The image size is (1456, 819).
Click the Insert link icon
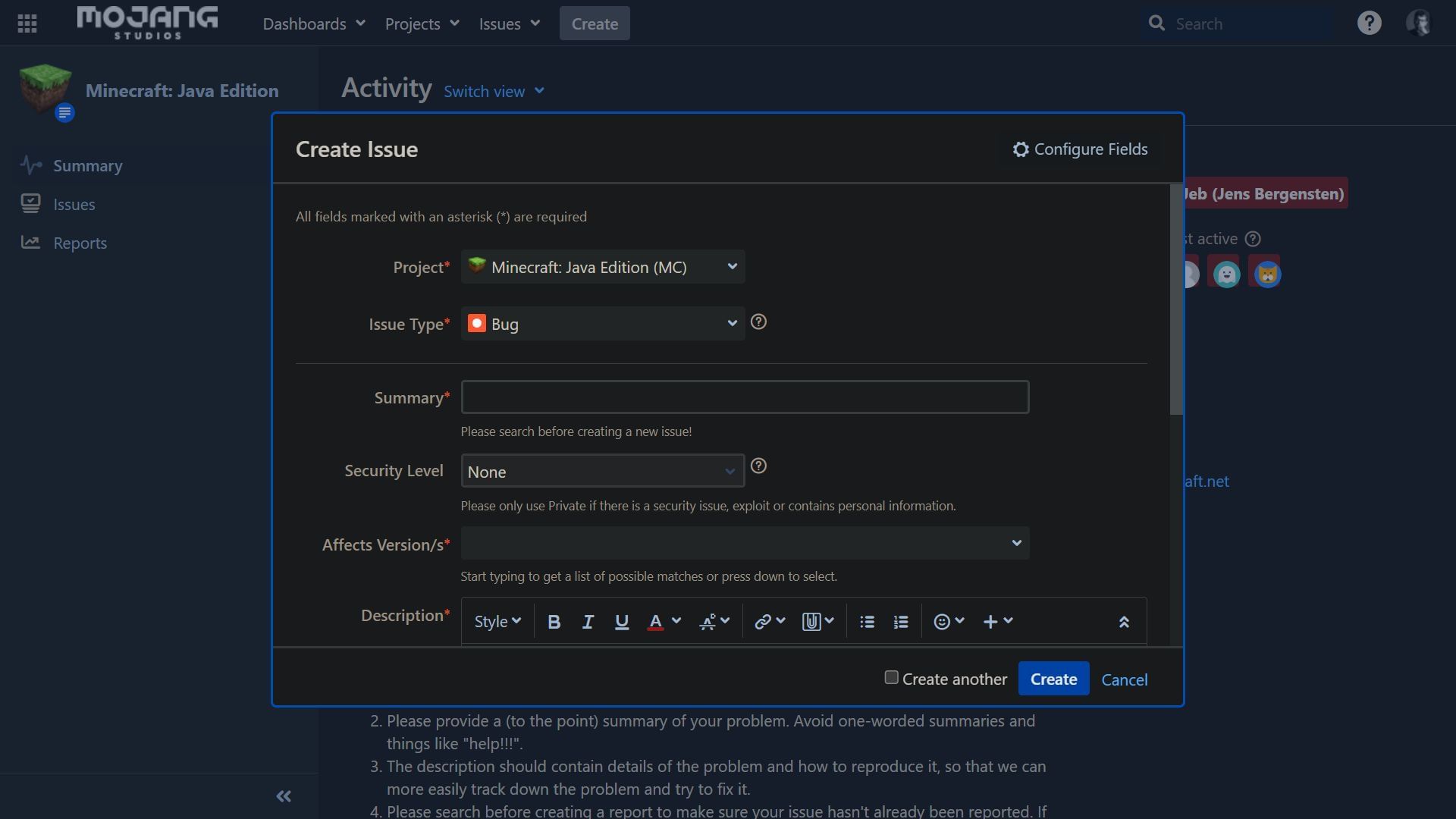coord(764,621)
